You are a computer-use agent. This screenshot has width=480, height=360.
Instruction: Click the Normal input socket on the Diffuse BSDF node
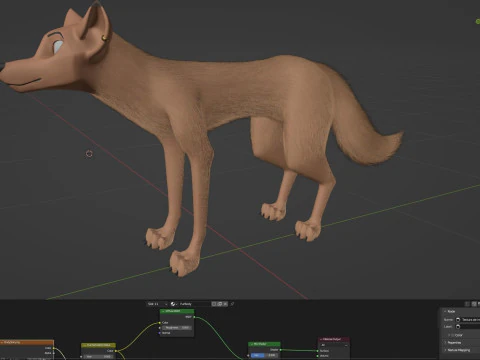tap(160, 333)
